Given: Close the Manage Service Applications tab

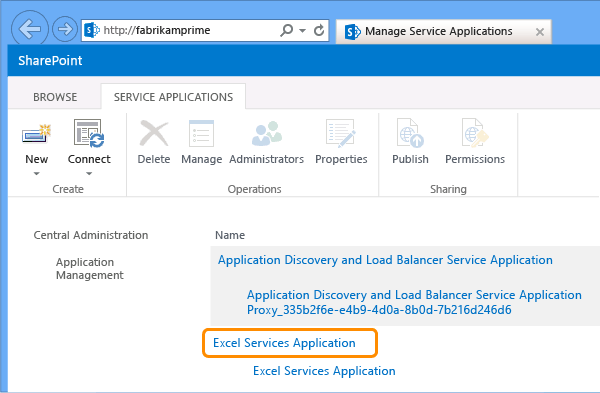Looking at the screenshot, I should (x=540, y=32).
